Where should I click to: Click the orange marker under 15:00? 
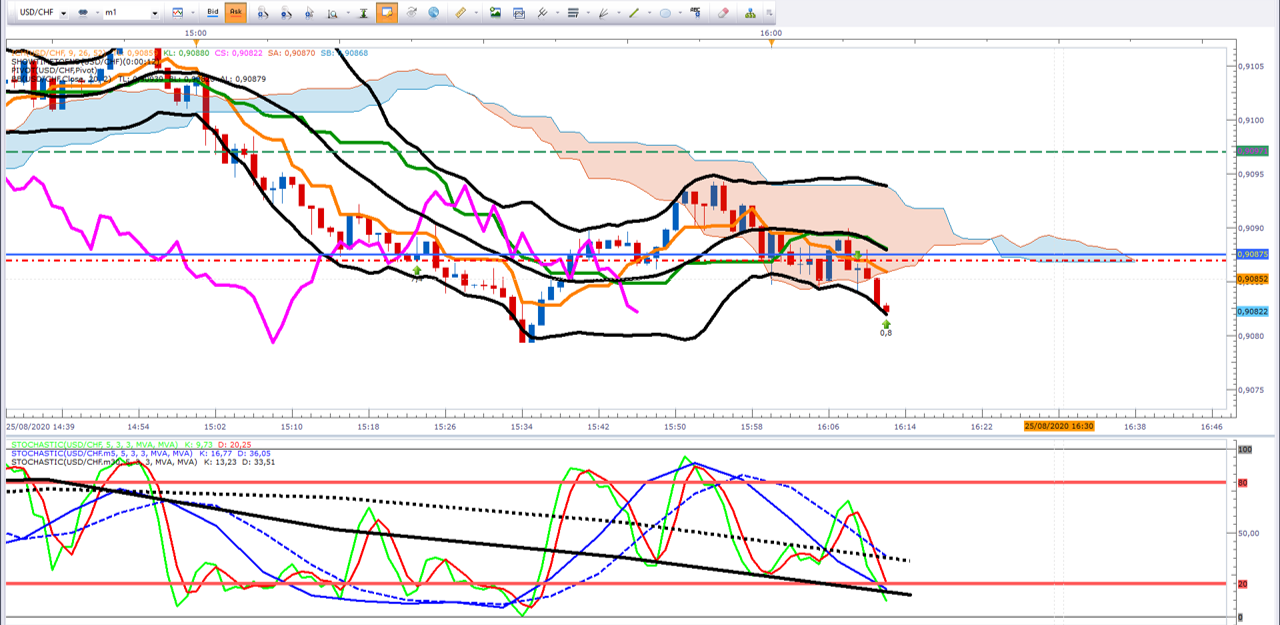196,42
